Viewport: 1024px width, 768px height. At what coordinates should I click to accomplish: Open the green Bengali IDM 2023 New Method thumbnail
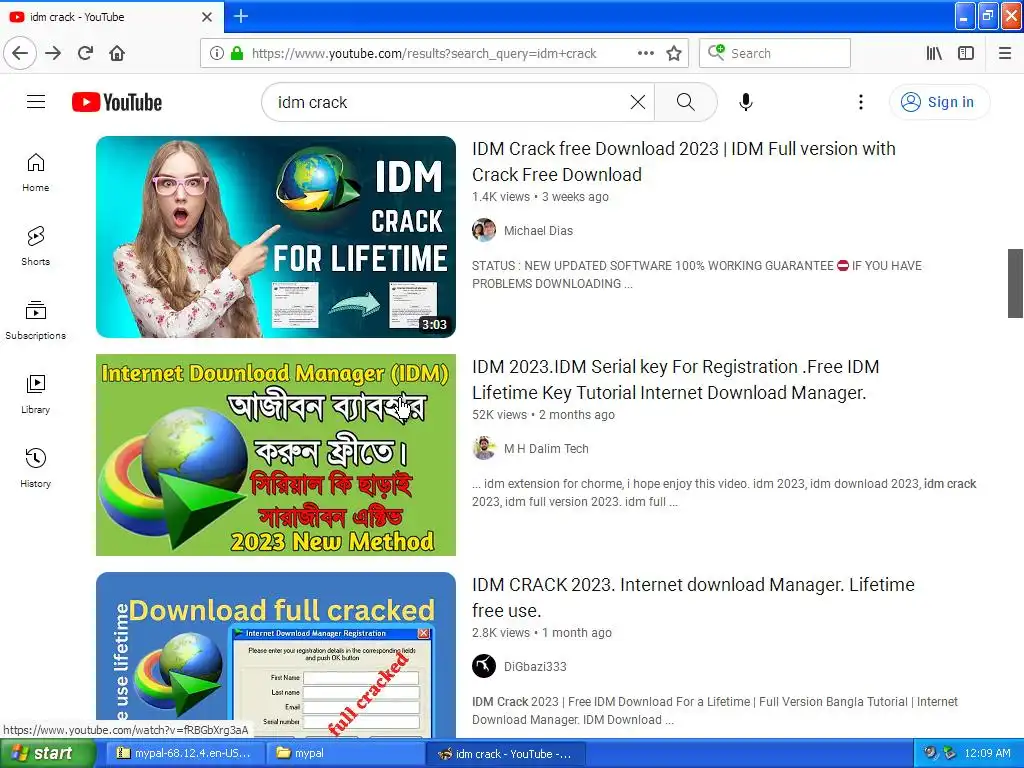(276, 455)
